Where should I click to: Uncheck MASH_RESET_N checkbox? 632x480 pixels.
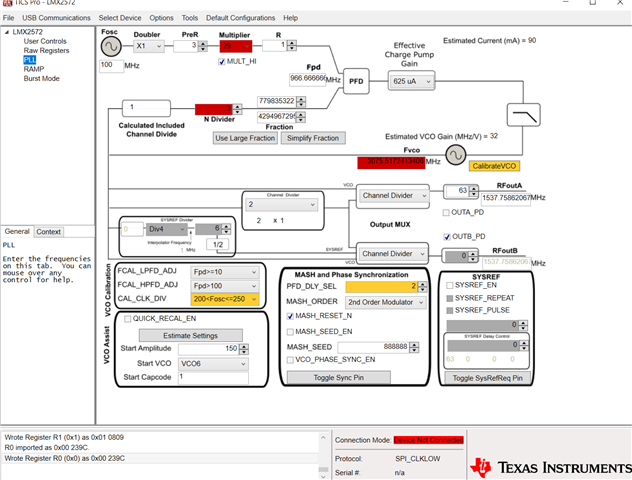[290, 316]
